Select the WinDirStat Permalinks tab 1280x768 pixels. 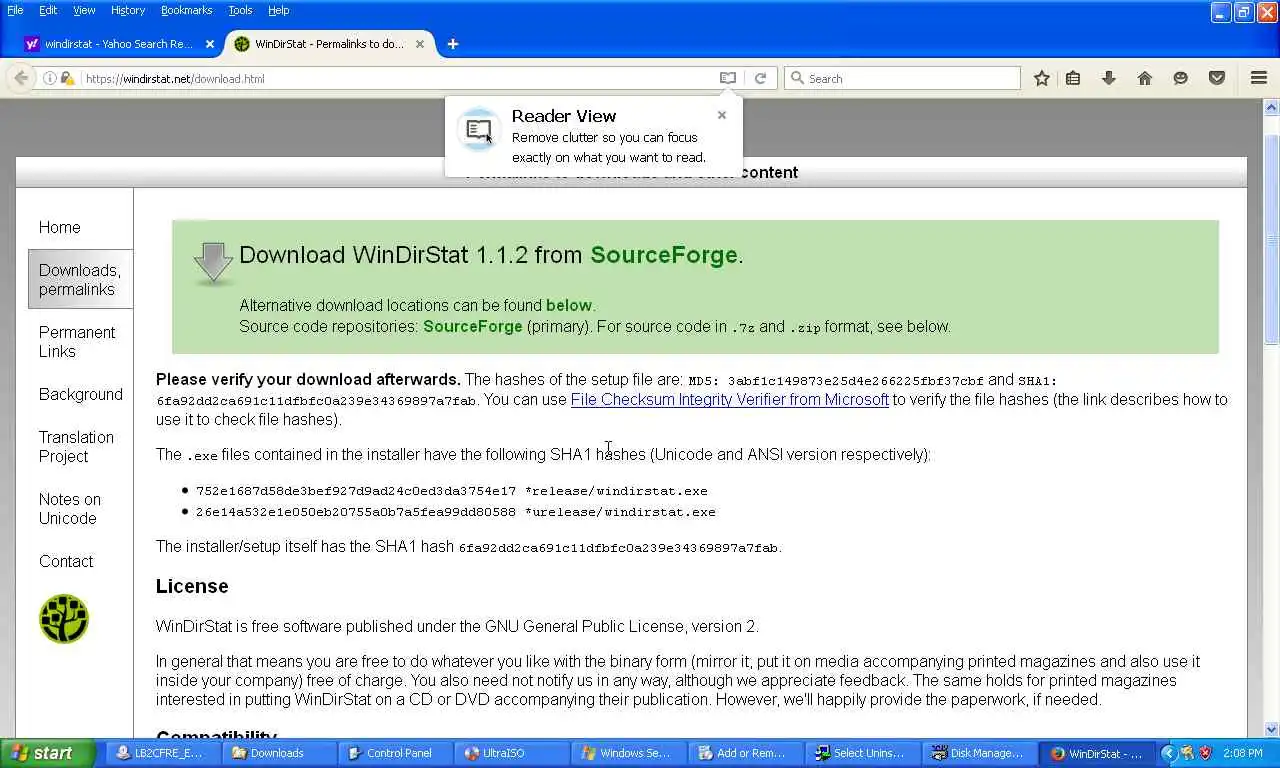(329, 44)
